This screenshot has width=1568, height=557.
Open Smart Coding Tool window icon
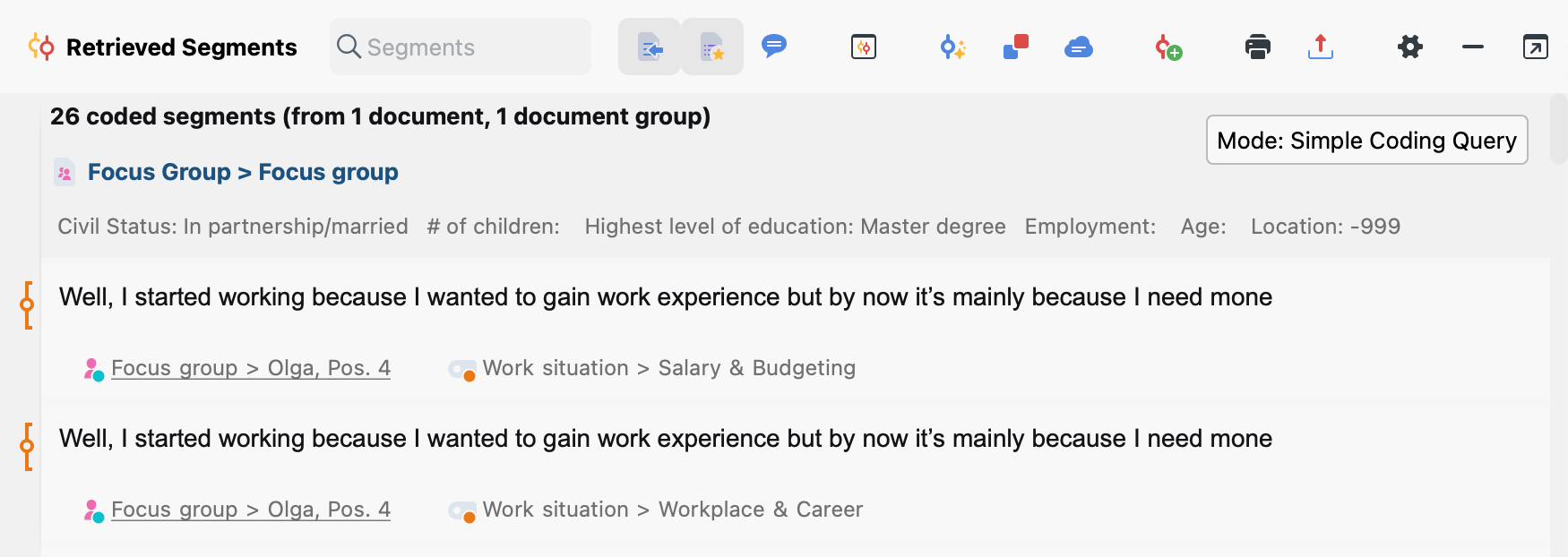click(x=864, y=47)
